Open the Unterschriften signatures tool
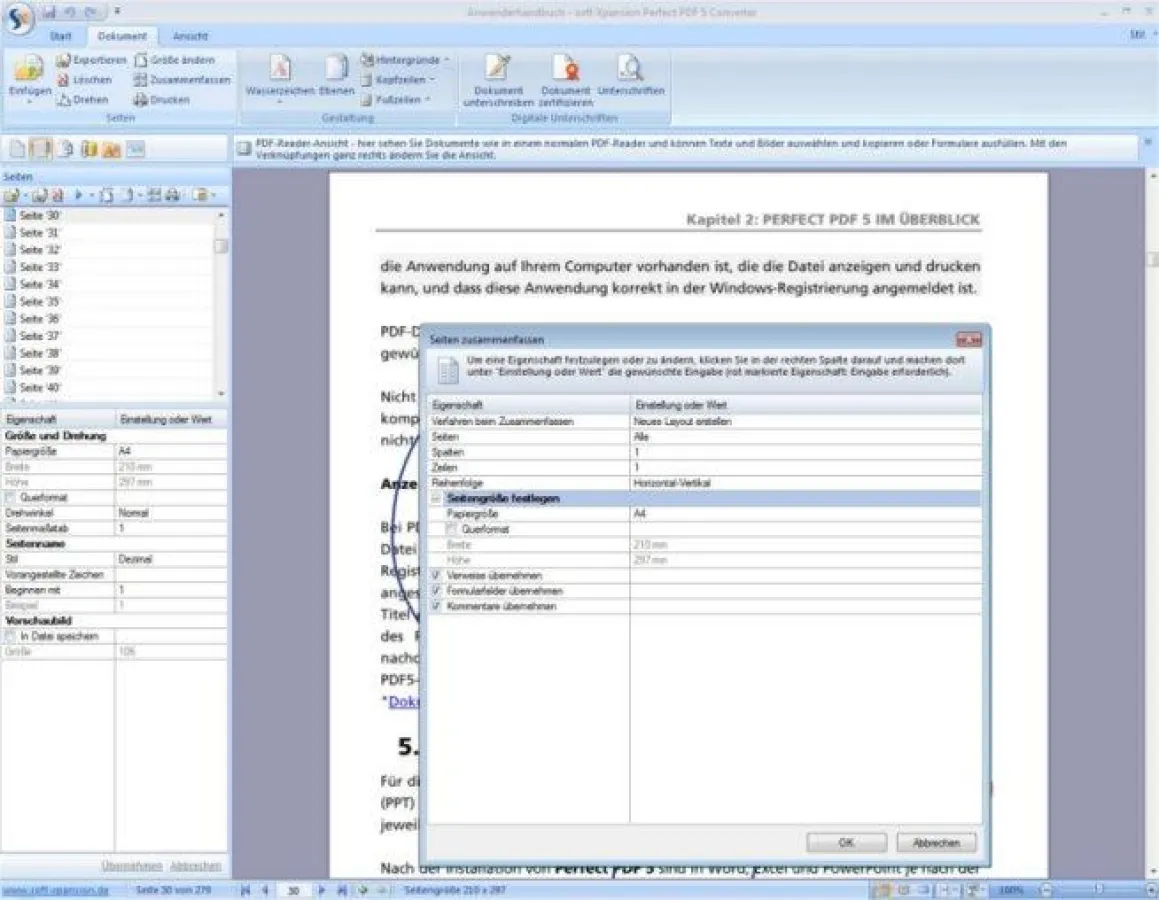The width and height of the screenshot is (1159, 900). click(630, 69)
